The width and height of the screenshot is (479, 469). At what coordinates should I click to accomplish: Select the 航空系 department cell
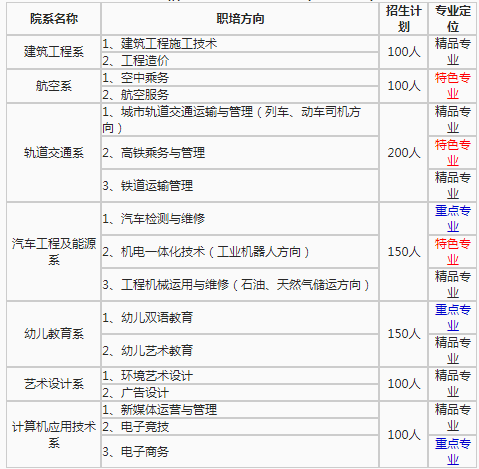coord(54,86)
